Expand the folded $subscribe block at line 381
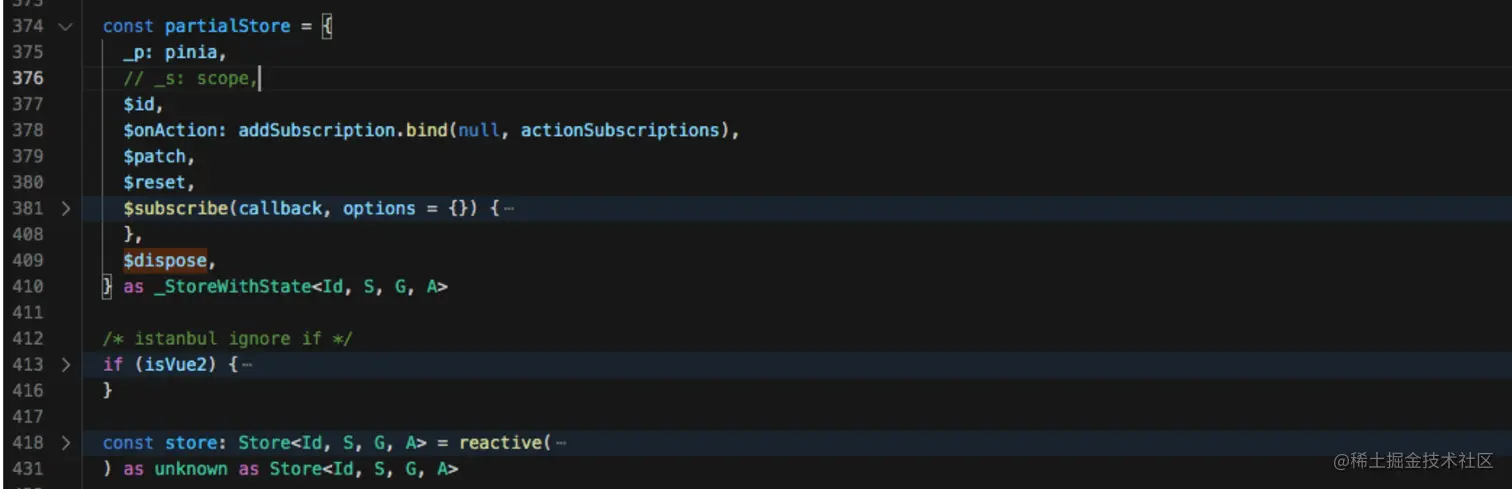The width and height of the screenshot is (1512, 489). pyautogui.click(x=66, y=209)
